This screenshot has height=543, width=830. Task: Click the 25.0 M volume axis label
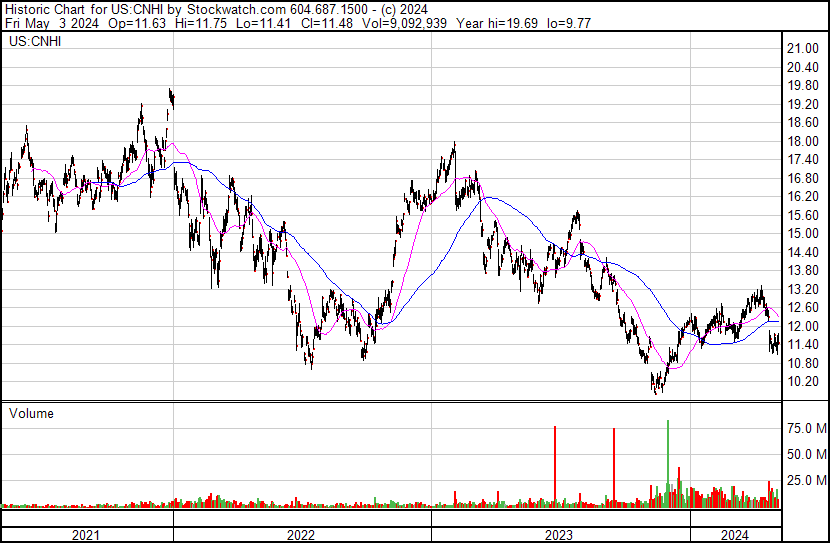click(x=806, y=480)
